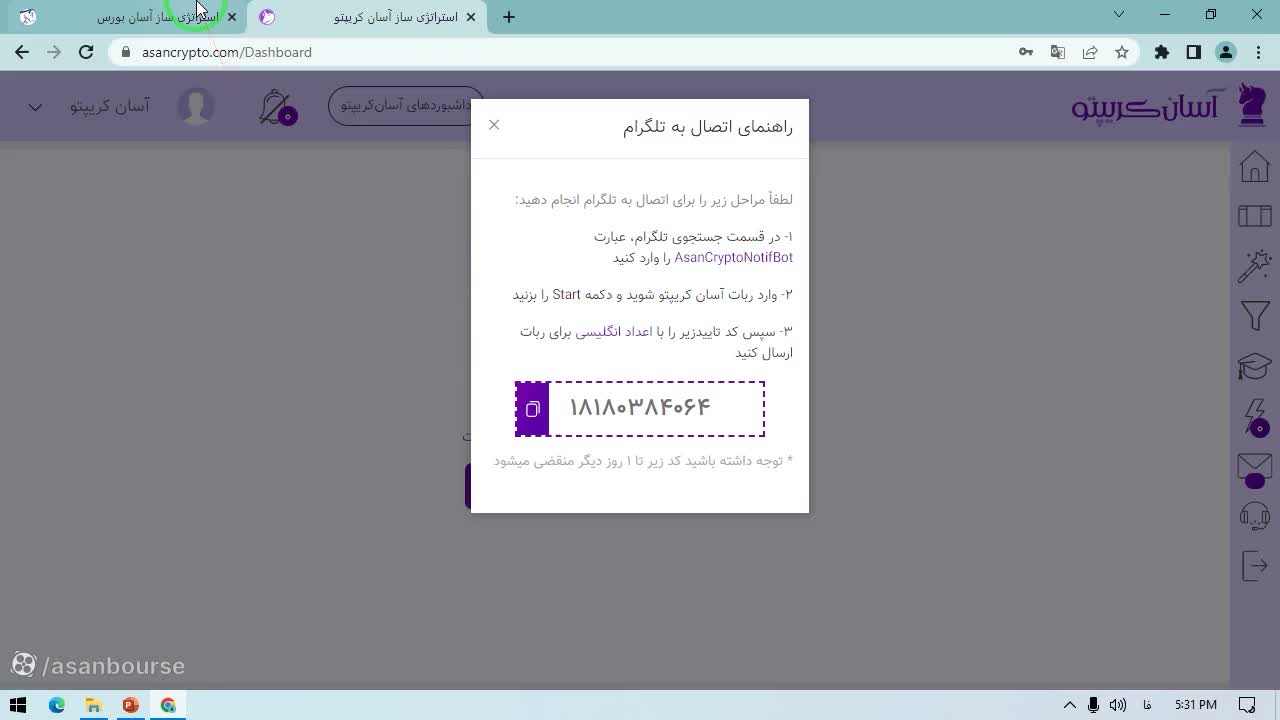Open the envelope messages sidebar icon
The height and width of the screenshot is (720, 1280).
point(1254,469)
